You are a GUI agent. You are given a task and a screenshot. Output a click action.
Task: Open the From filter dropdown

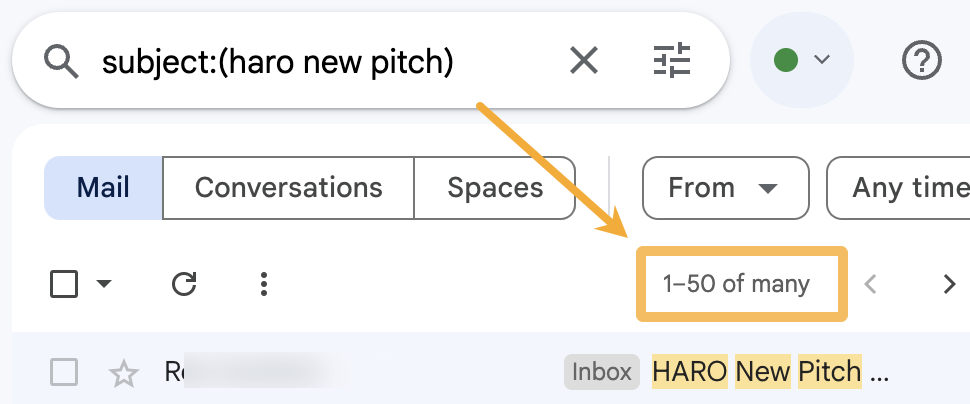click(x=724, y=188)
